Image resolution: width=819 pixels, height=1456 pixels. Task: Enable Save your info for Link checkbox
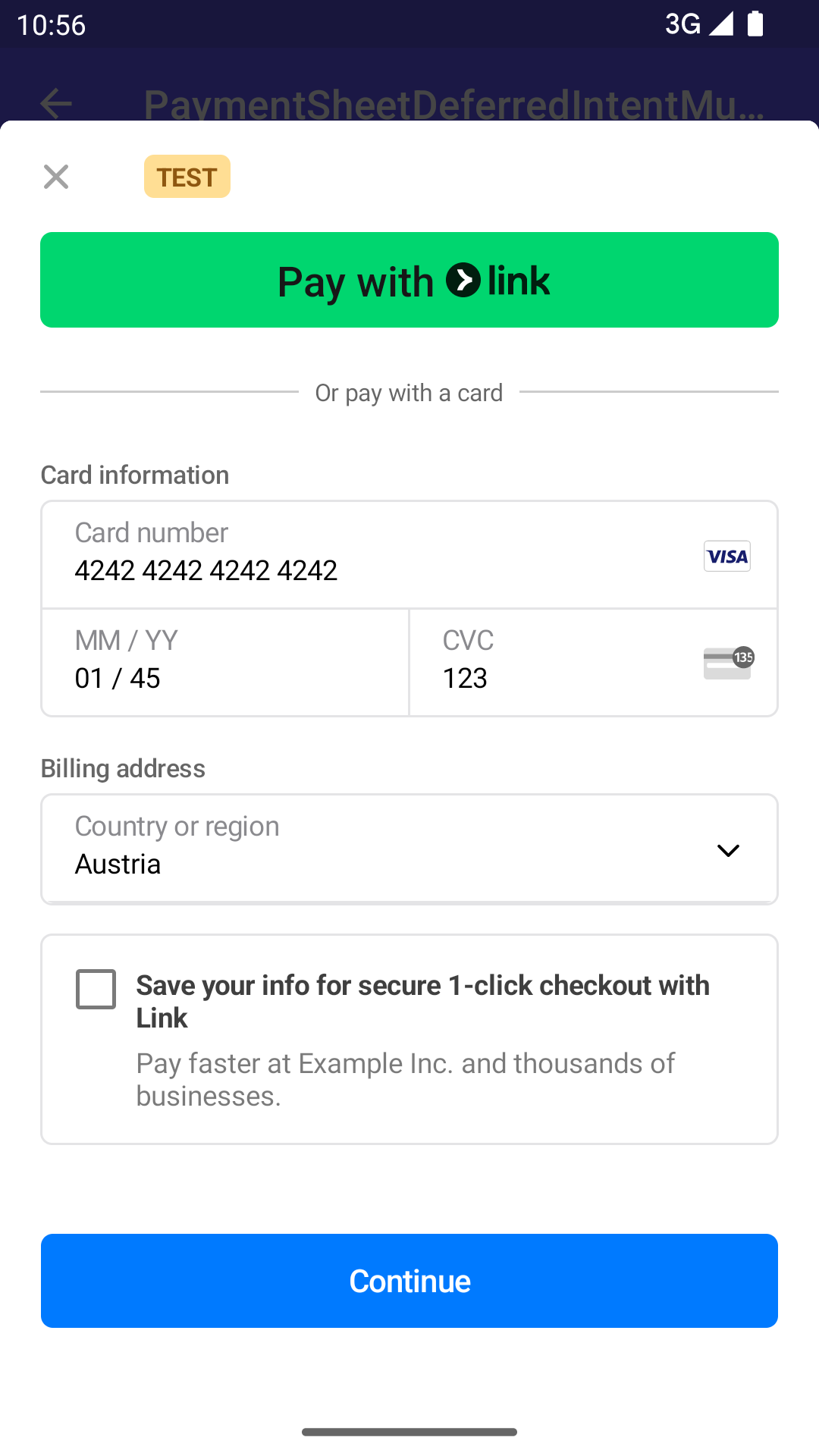[x=96, y=989]
